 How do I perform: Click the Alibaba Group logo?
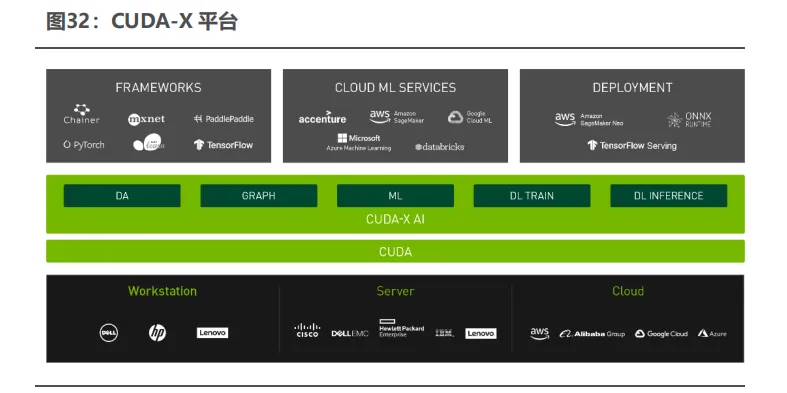(x=592, y=334)
